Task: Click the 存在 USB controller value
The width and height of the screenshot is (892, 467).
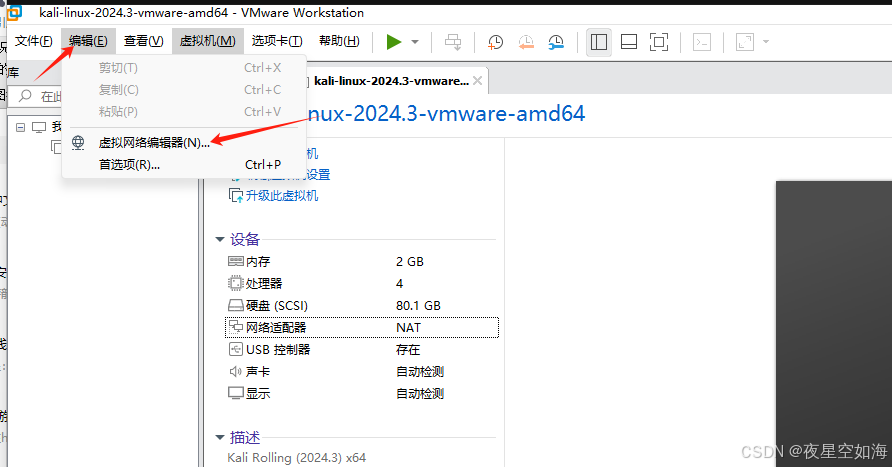Action: coord(408,349)
